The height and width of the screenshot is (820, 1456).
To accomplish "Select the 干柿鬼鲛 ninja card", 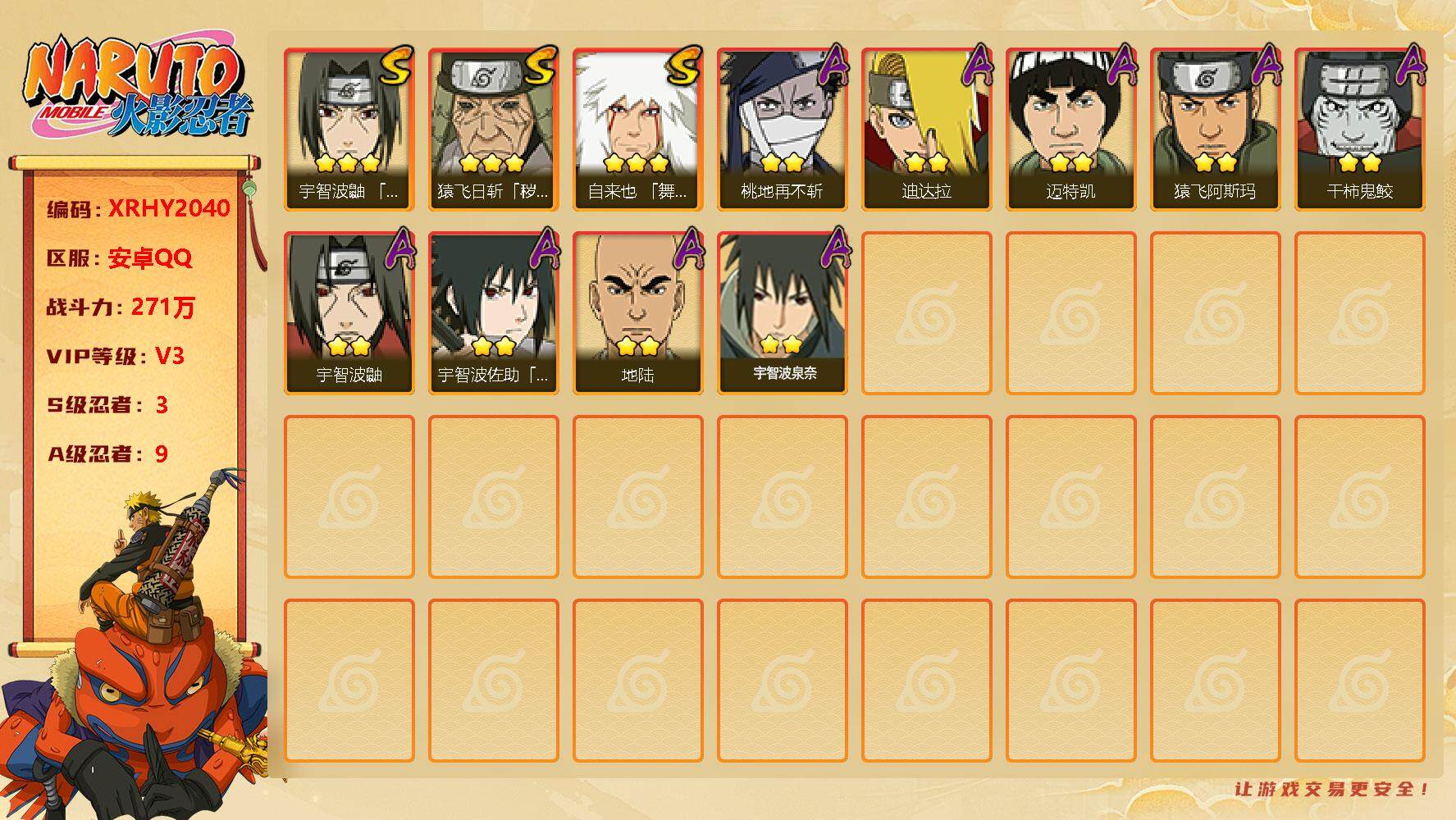I will [x=1360, y=130].
